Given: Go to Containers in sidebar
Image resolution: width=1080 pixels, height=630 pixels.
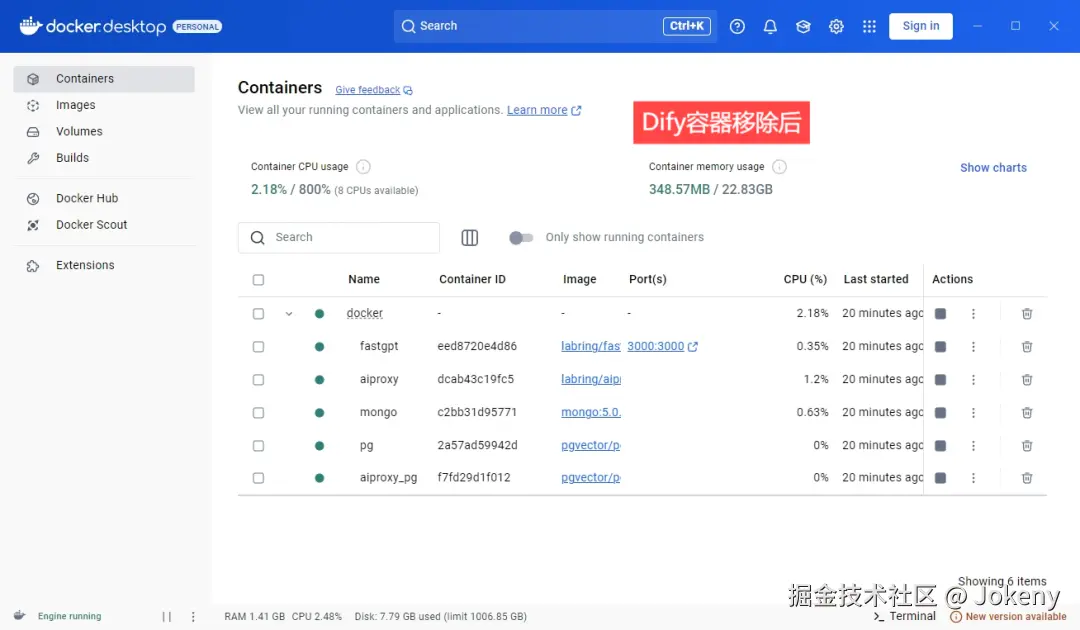Looking at the screenshot, I should (104, 78).
